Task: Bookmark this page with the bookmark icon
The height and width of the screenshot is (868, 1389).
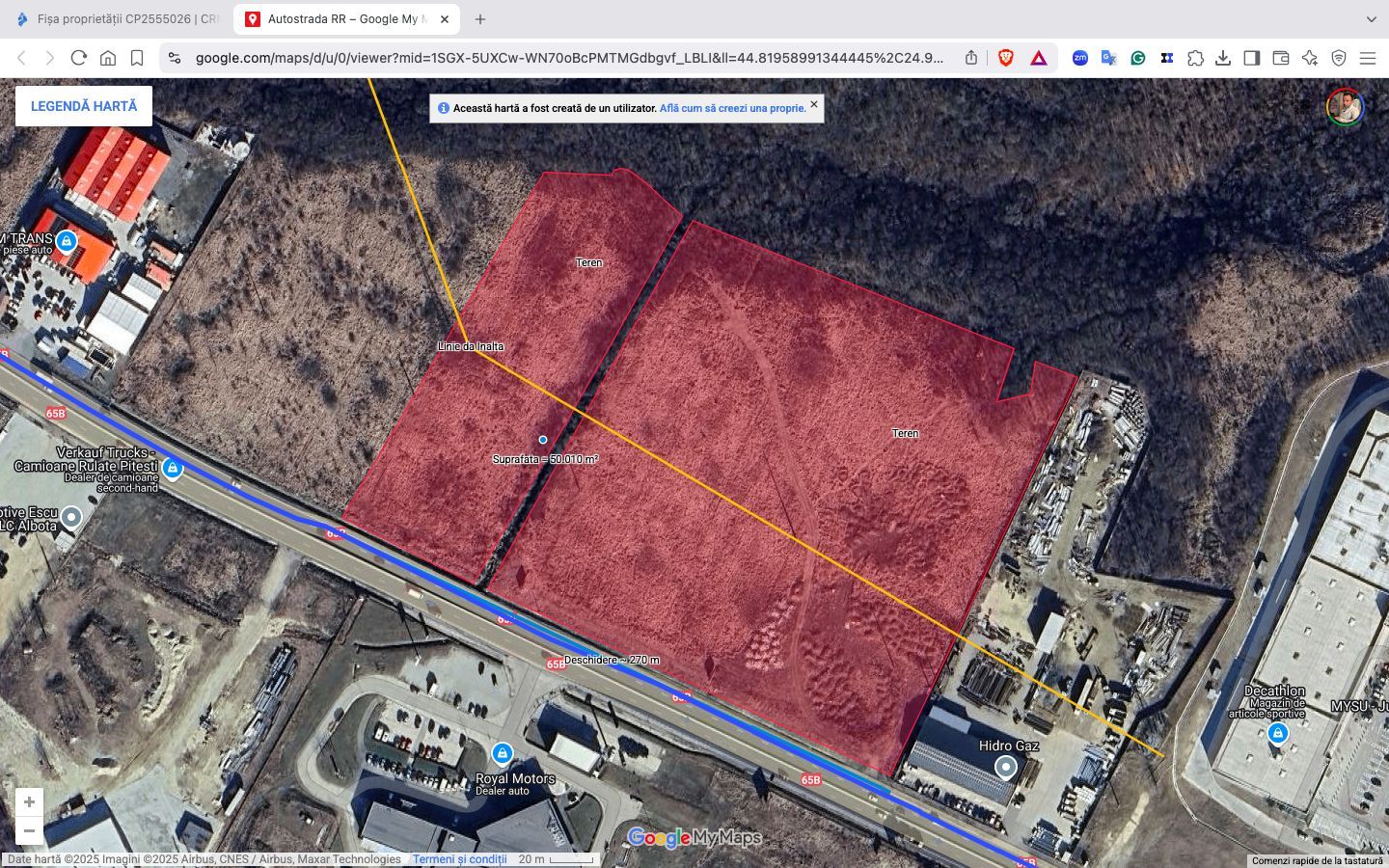Action: [137, 58]
